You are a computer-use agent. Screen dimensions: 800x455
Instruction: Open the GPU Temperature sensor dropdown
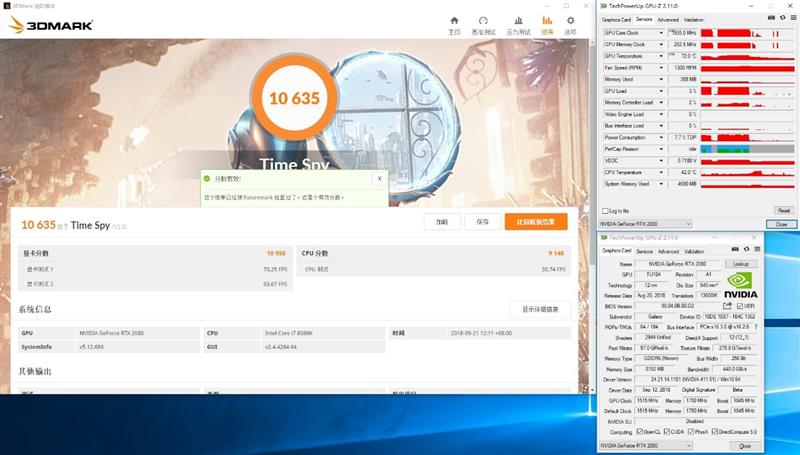[x=661, y=56]
